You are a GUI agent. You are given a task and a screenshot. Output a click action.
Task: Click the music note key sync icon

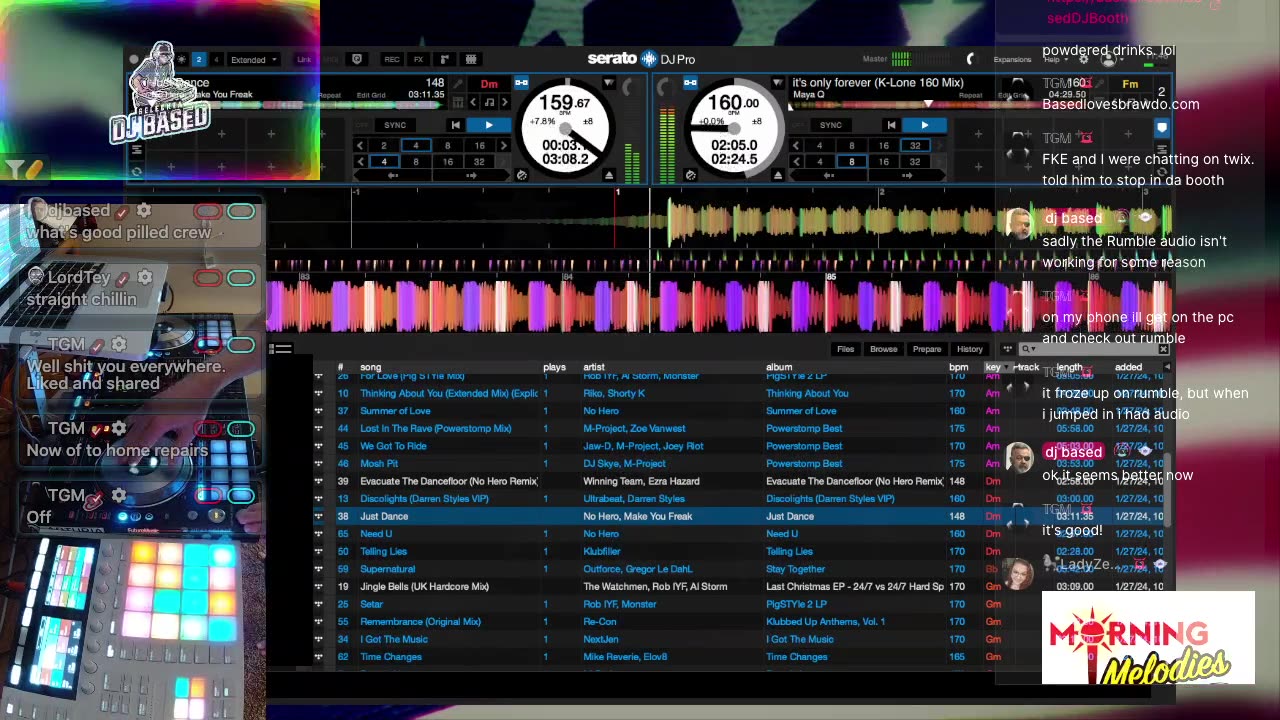[x=489, y=102]
